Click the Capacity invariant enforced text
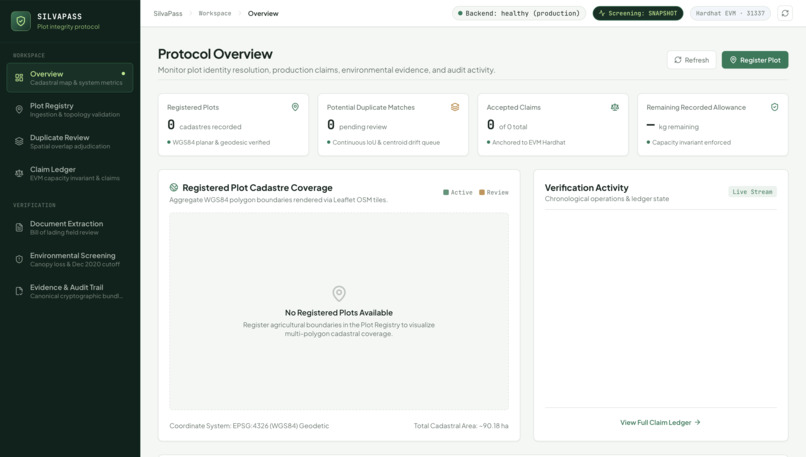This screenshot has width=806, height=457. (691, 142)
